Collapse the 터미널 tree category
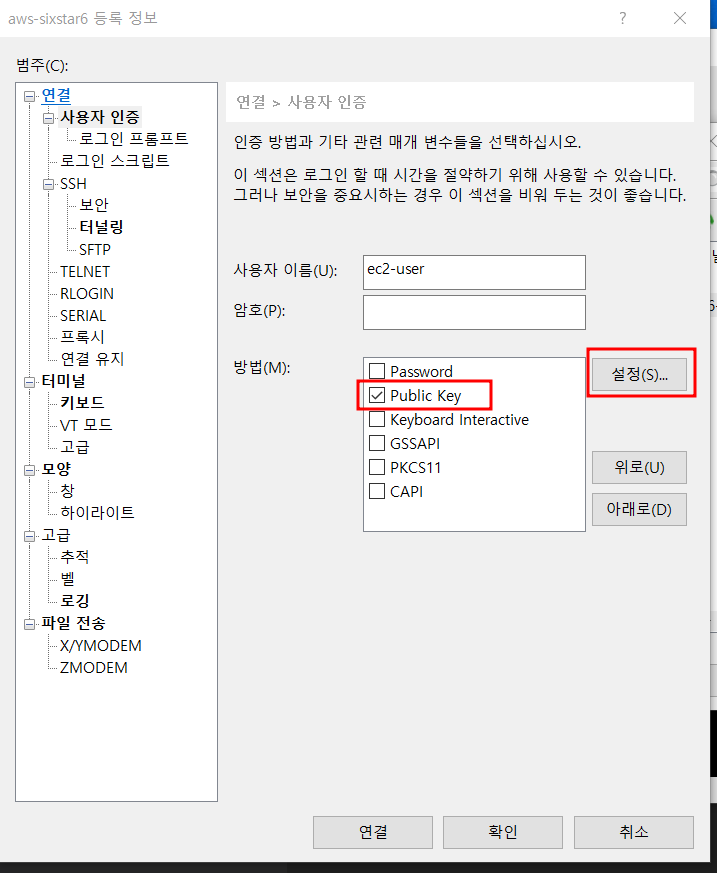 [x=31, y=381]
